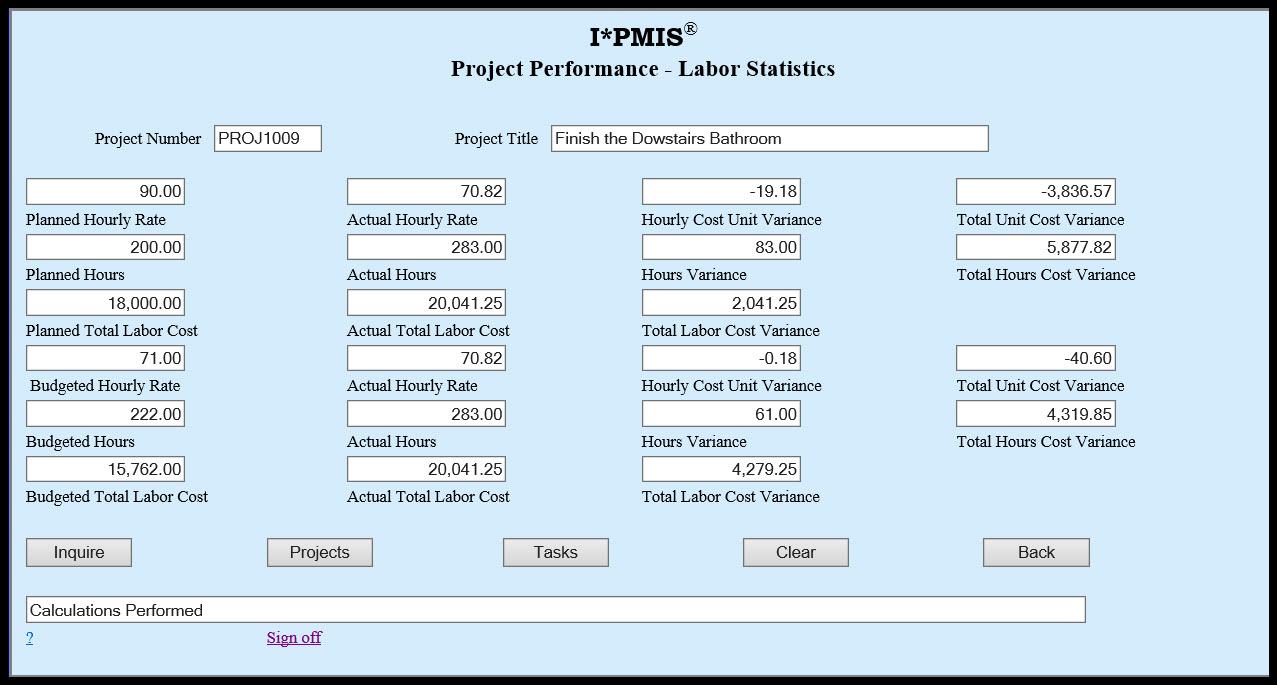Viewport: 1277px width, 685px height.
Task: Click the Budgeted Total Labor Cost field
Action: coord(105,468)
